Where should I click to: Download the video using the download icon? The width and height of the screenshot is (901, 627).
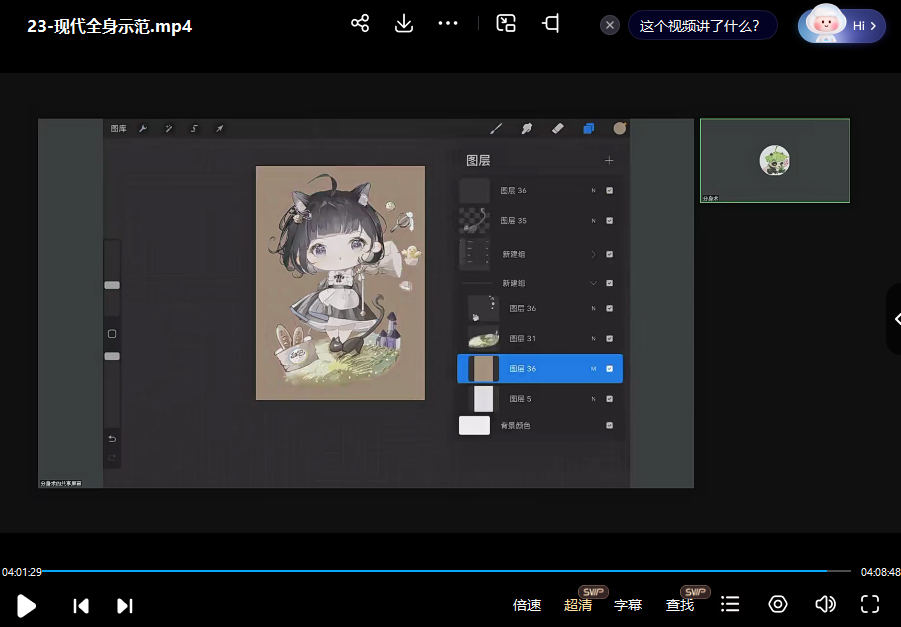[x=404, y=24]
